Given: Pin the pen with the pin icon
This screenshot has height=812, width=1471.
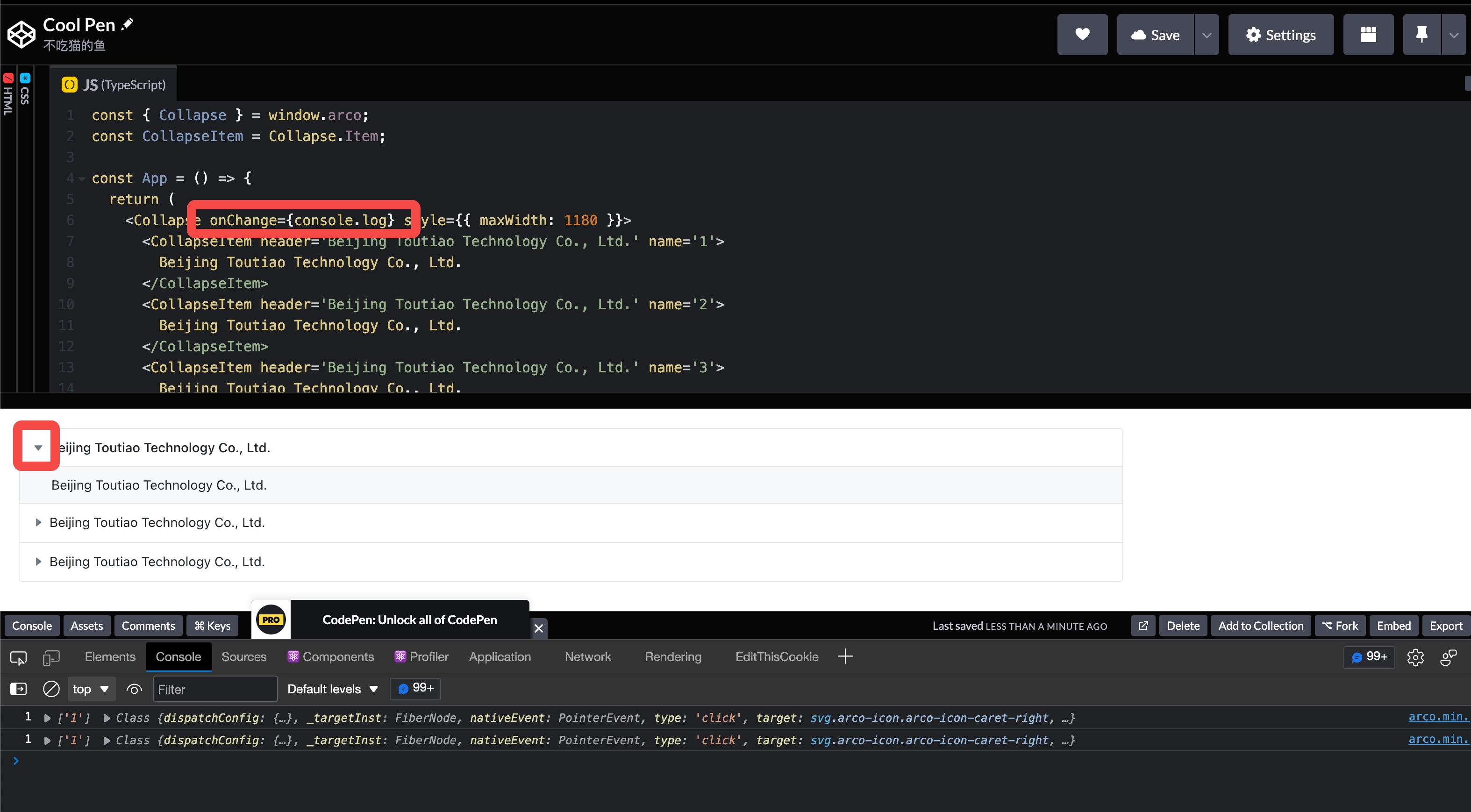Looking at the screenshot, I should pos(1421,34).
